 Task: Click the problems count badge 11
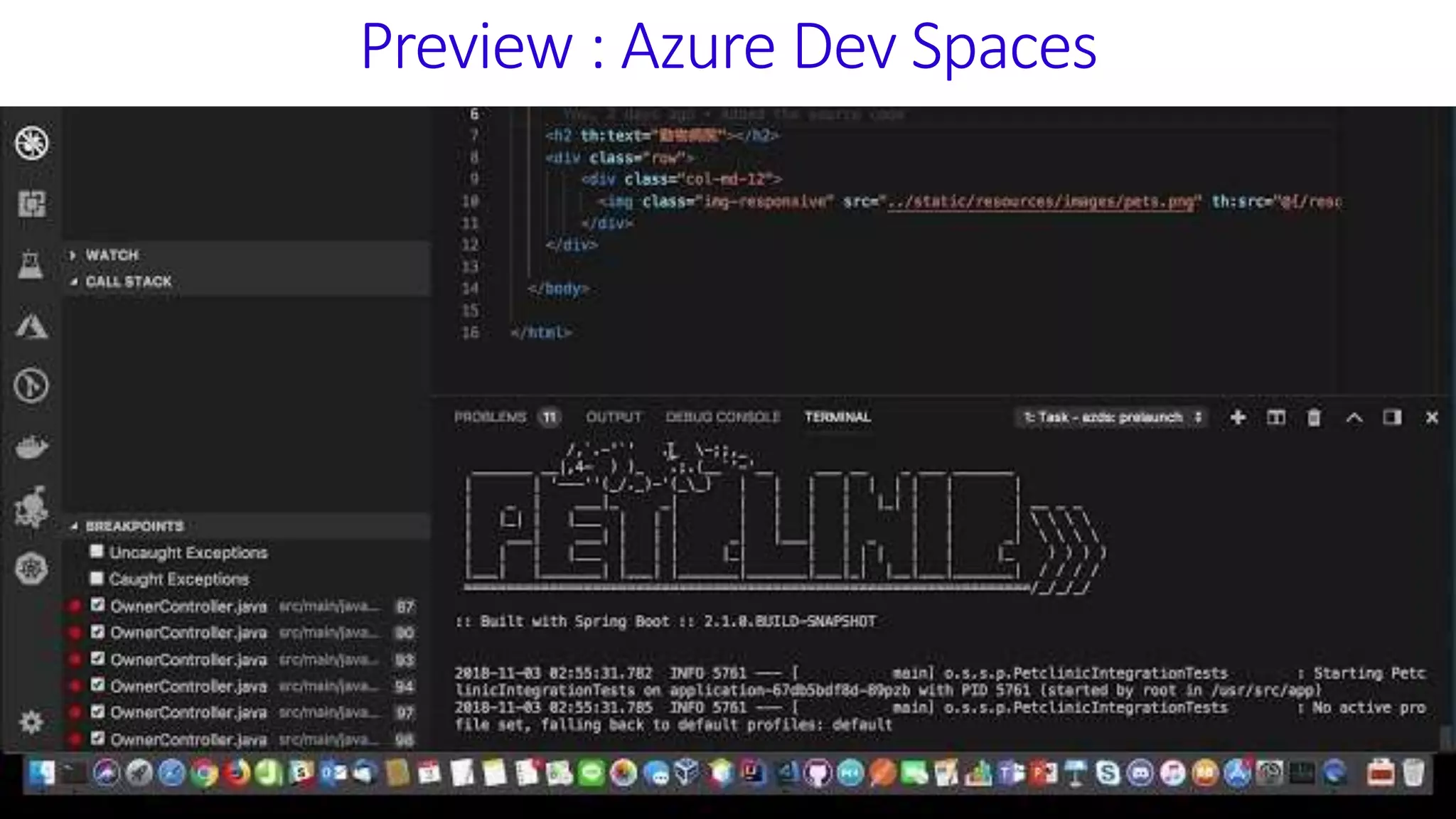click(x=550, y=417)
